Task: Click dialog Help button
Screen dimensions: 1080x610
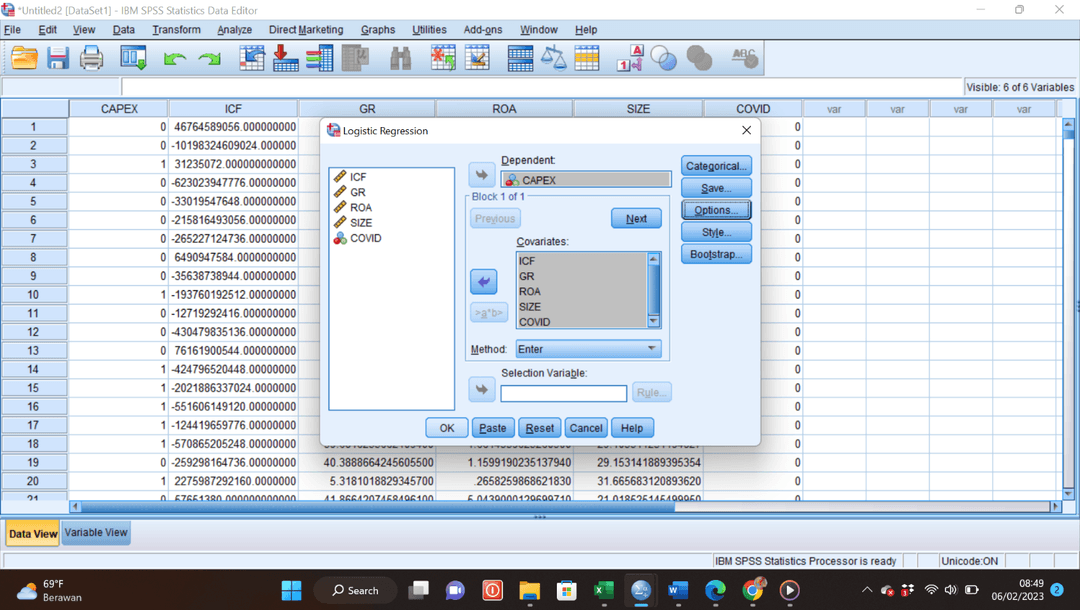Action: [x=632, y=428]
